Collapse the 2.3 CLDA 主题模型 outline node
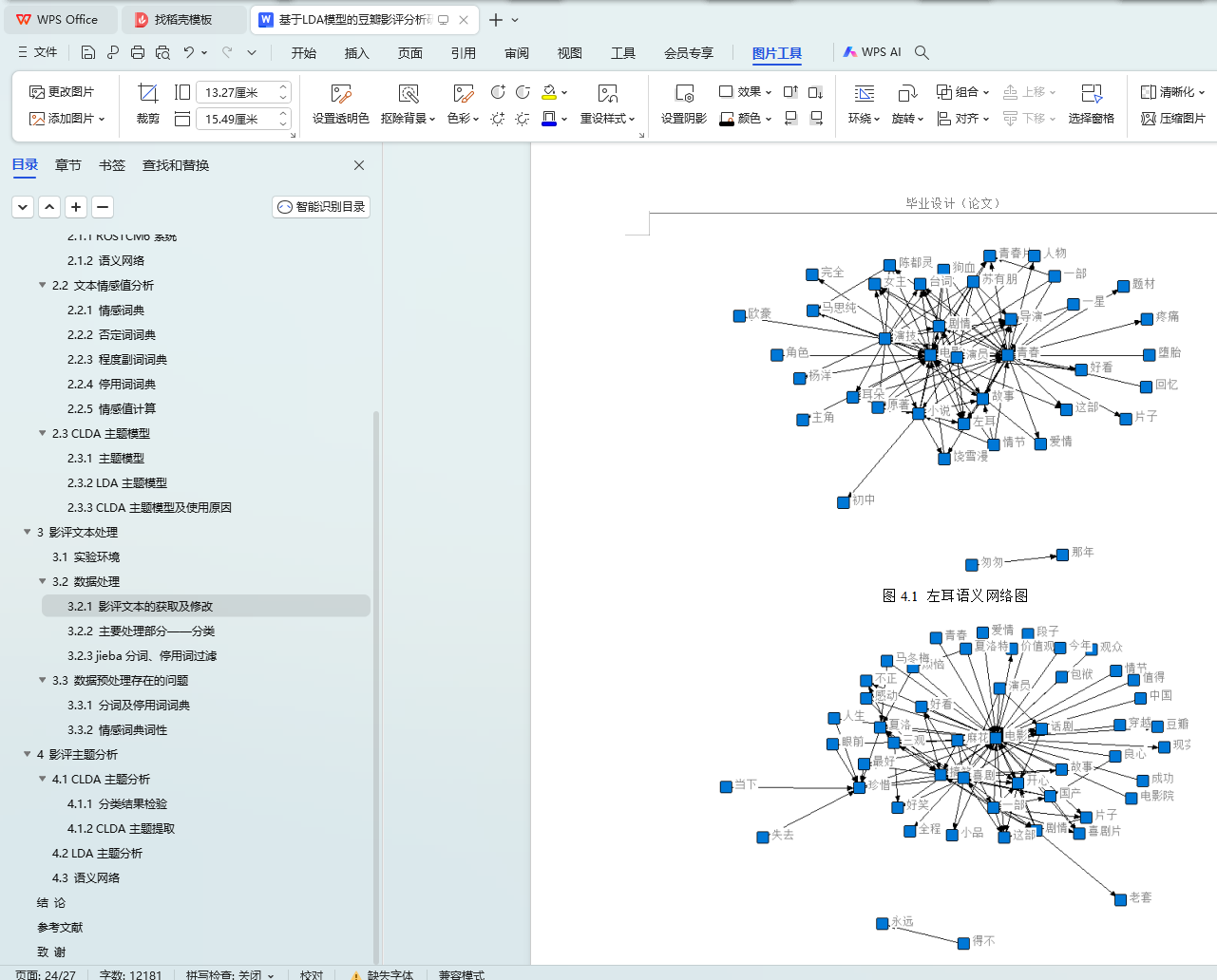This screenshot has width=1217, height=980. click(42, 433)
